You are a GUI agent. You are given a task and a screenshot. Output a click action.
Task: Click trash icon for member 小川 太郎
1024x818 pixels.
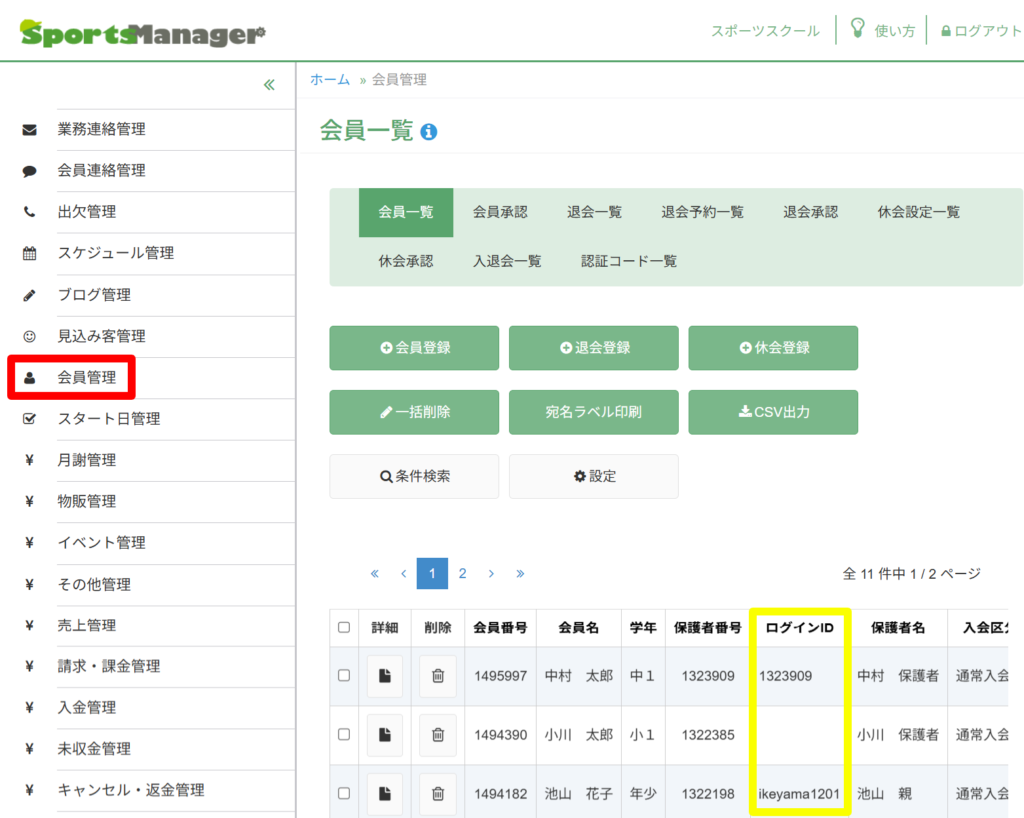click(x=438, y=735)
